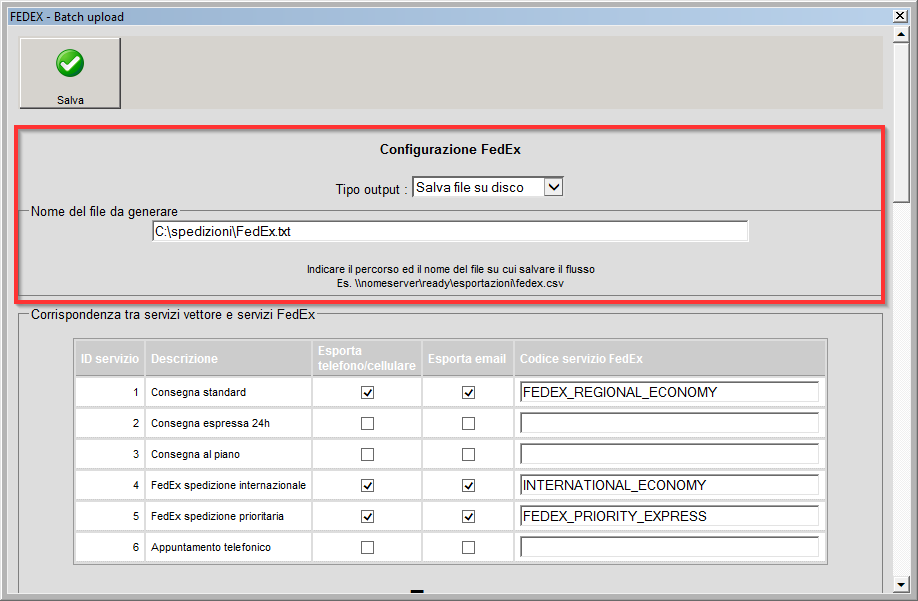
Task: Click the file name field C:\spedizioni\FedEx.txt
Action: tap(450, 231)
